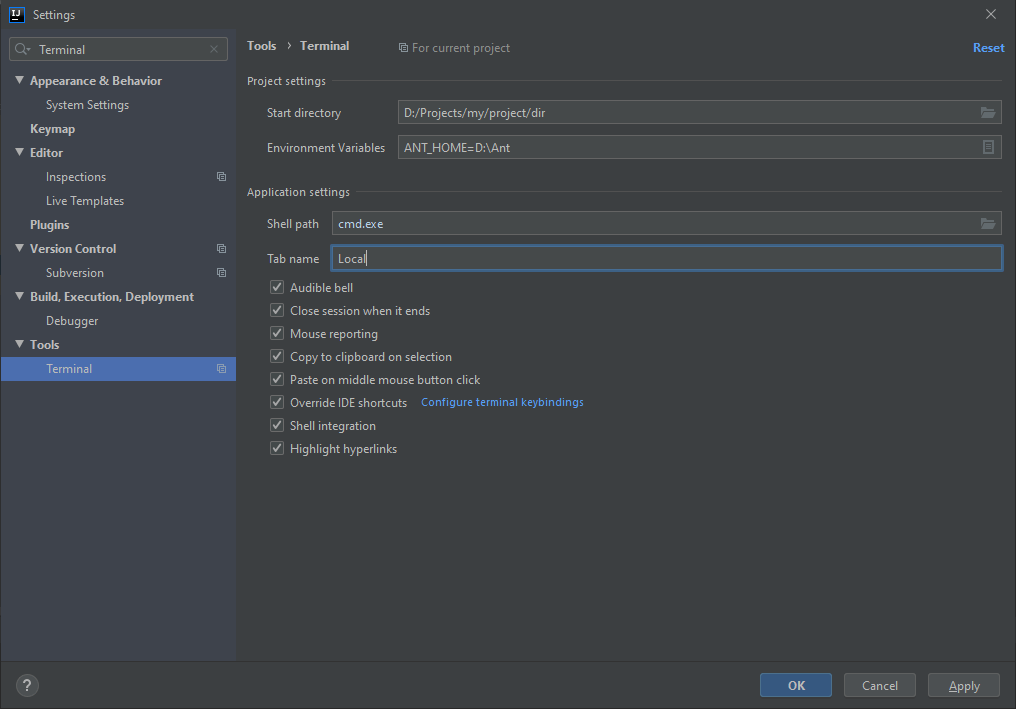The width and height of the screenshot is (1016, 709).
Task: Open the Help question mark icon
Action: point(26,685)
